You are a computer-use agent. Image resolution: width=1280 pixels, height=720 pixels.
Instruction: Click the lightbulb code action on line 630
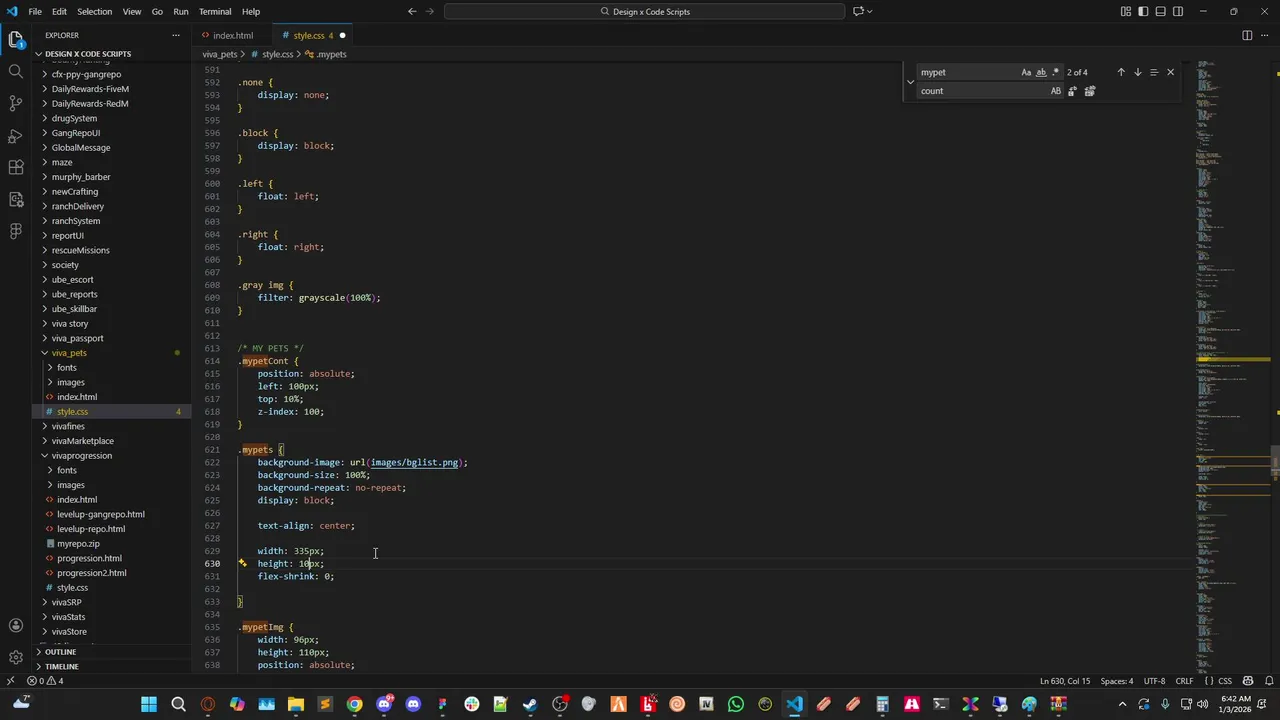[x=242, y=563]
